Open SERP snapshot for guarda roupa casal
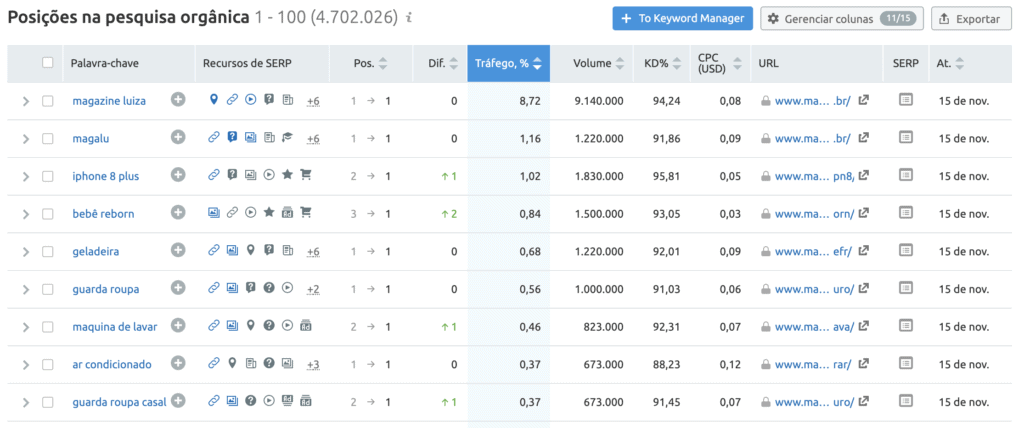 point(906,401)
